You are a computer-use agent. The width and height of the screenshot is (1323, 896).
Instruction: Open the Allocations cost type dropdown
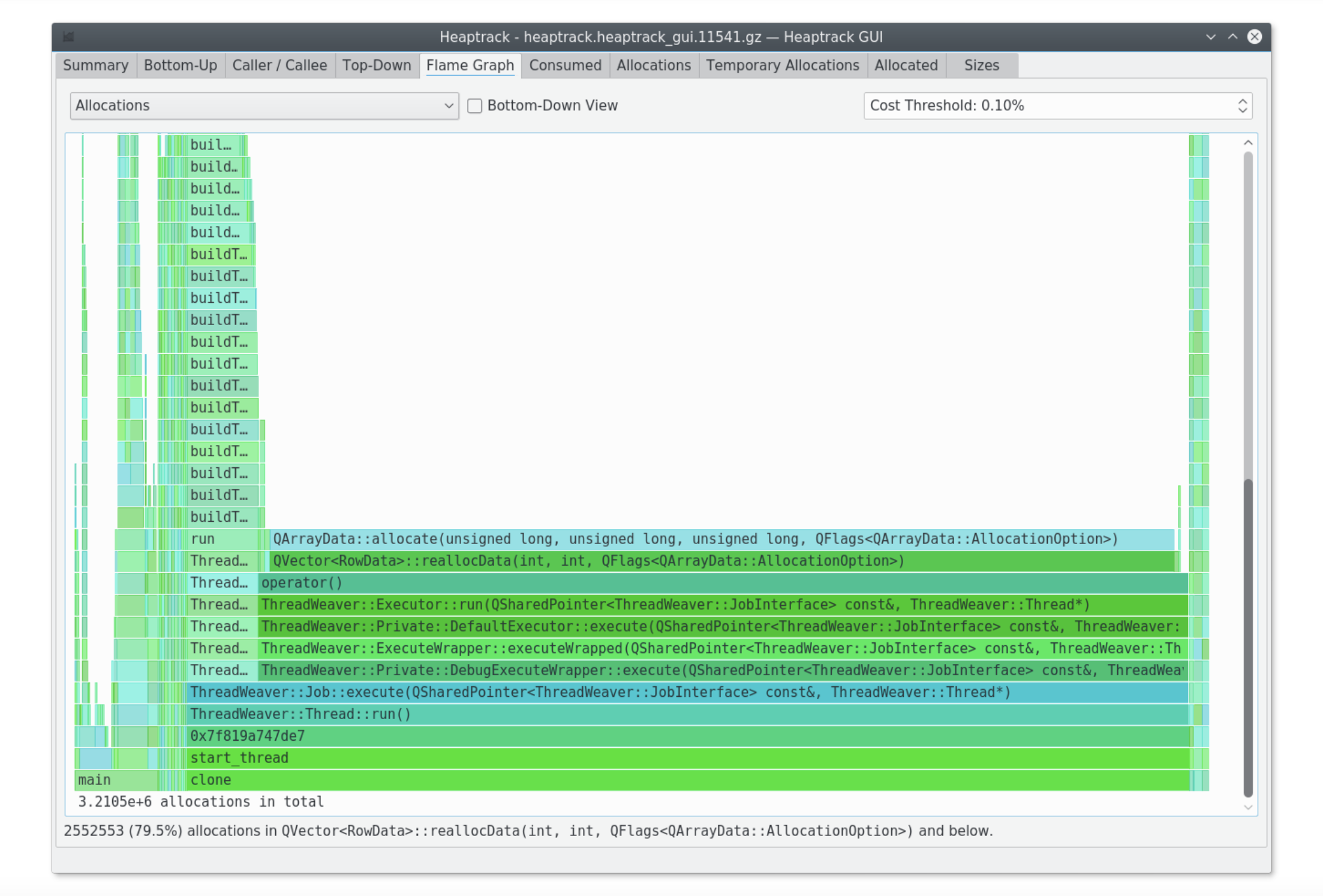pos(264,106)
